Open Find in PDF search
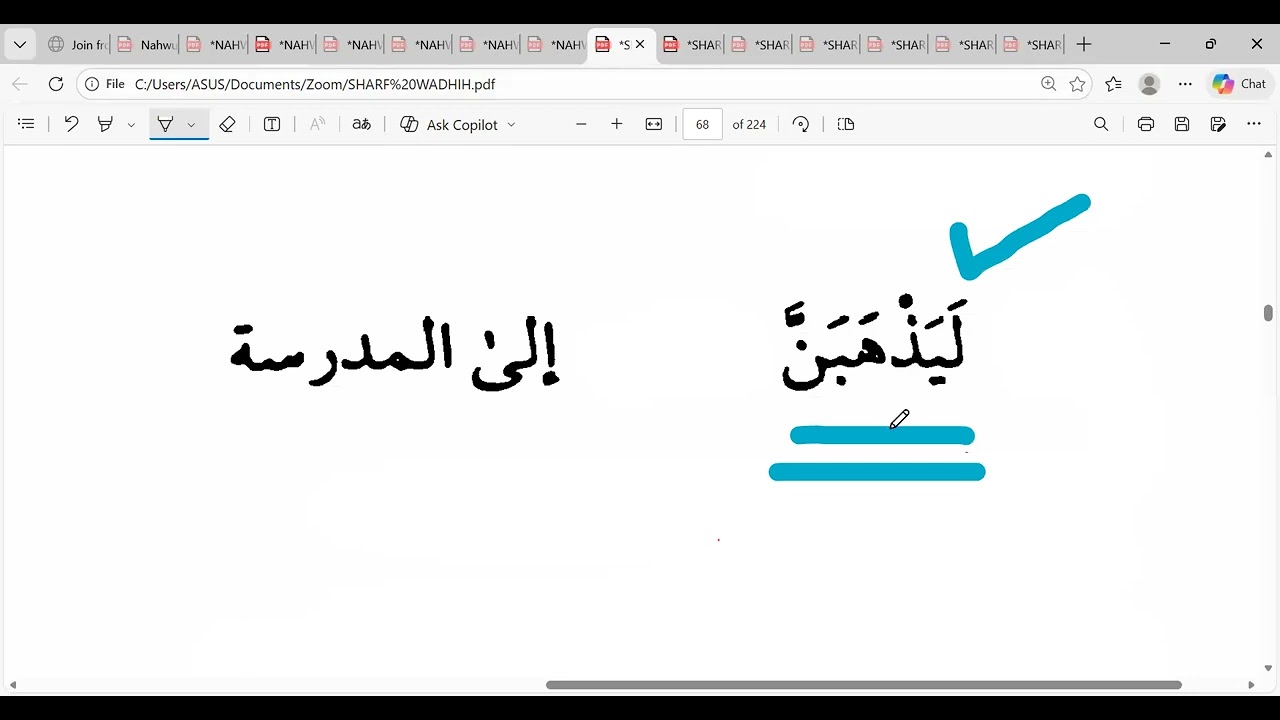The width and height of the screenshot is (1280, 720). click(1101, 124)
